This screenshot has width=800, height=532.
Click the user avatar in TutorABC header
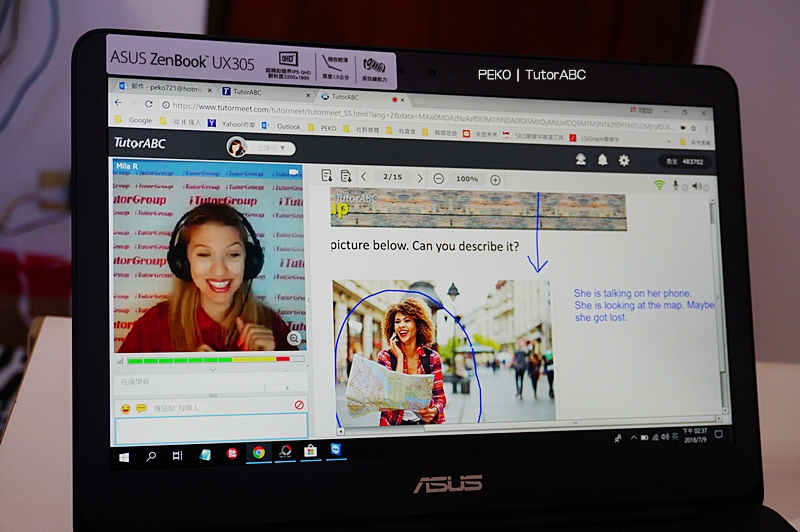[236, 147]
